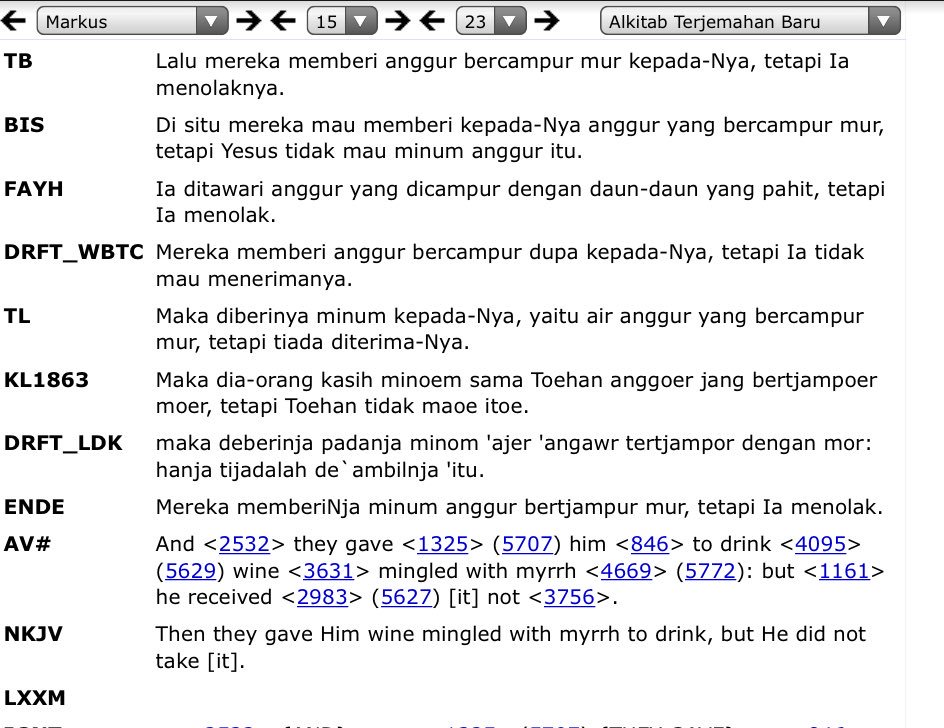Select the TB version label

coord(18,61)
